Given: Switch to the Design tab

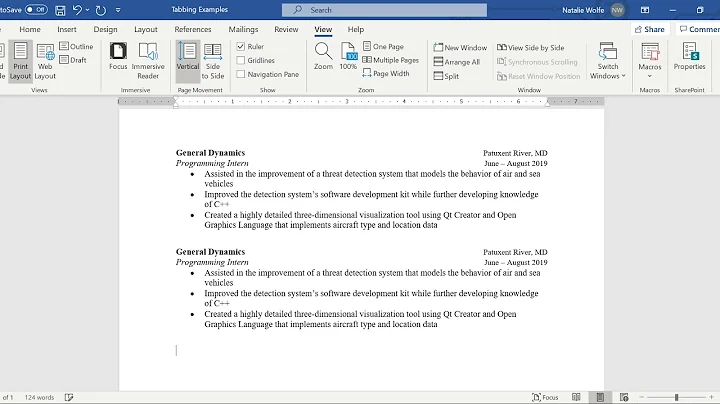Looking at the screenshot, I should [x=105, y=29].
